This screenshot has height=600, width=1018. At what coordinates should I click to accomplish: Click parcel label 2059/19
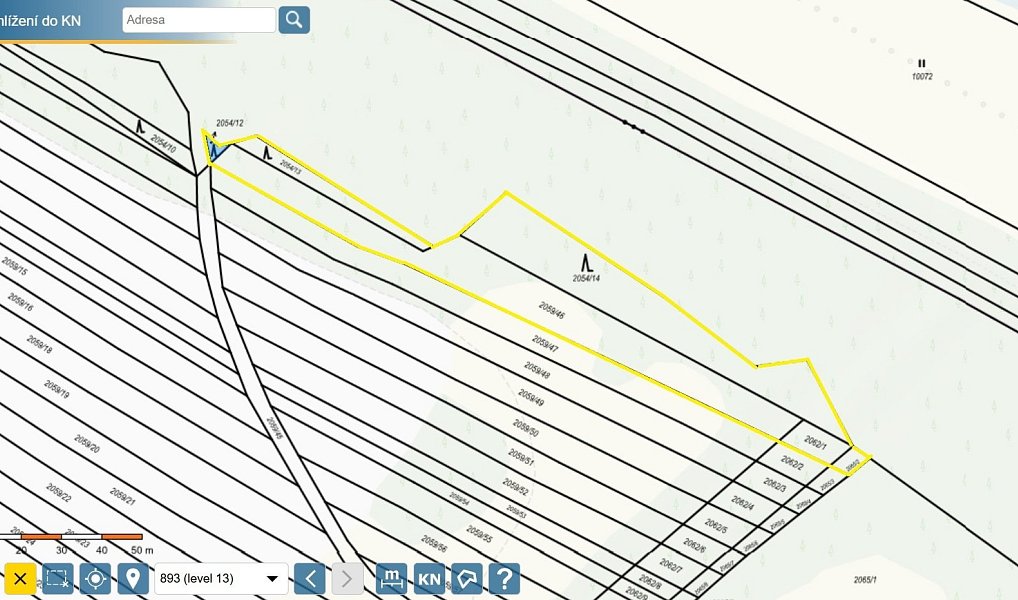coord(56,389)
